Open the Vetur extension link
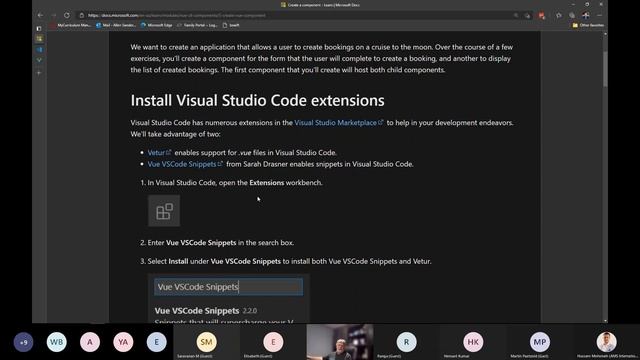Viewport: 640px width, 360px height. (159, 153)
